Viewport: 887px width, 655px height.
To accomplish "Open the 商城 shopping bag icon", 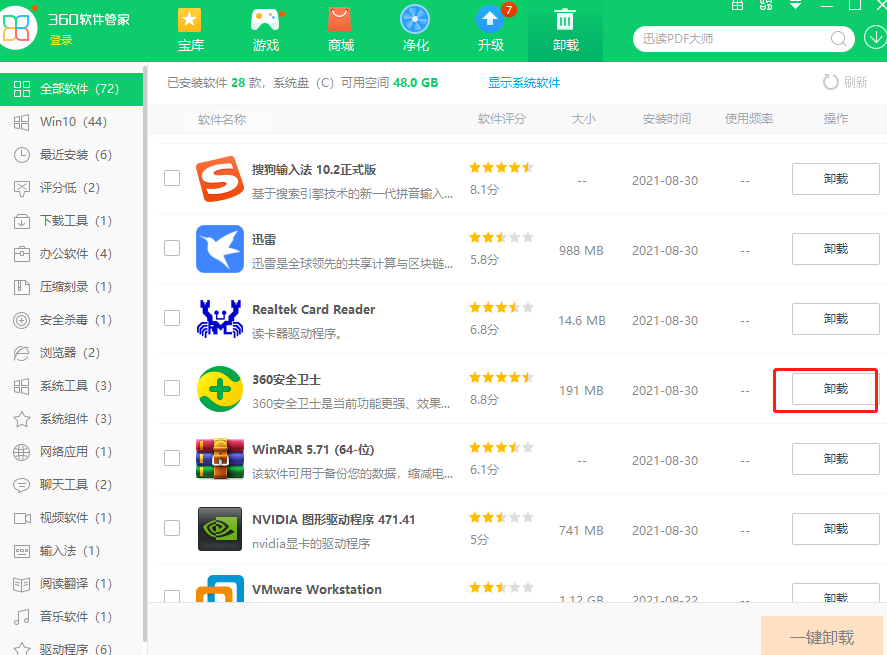I will tap(340, 20).
